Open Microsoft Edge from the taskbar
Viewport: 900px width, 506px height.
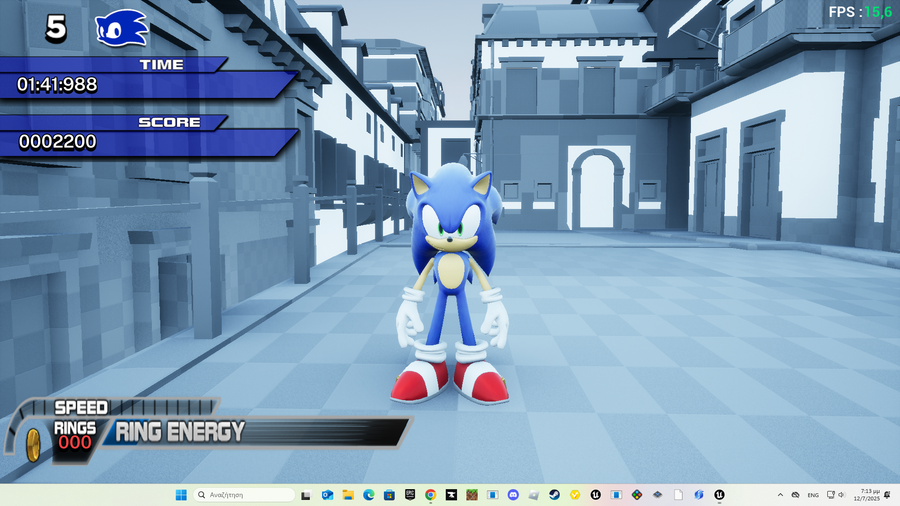click(x=368, y=495)
